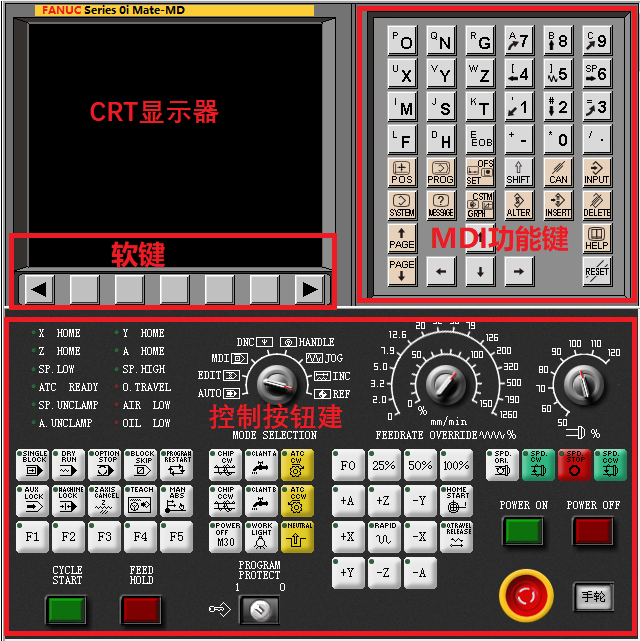The height and width of the screenshot is (641, 640).
Task: Click the EOB key
Action: click(x=480, y=139)
